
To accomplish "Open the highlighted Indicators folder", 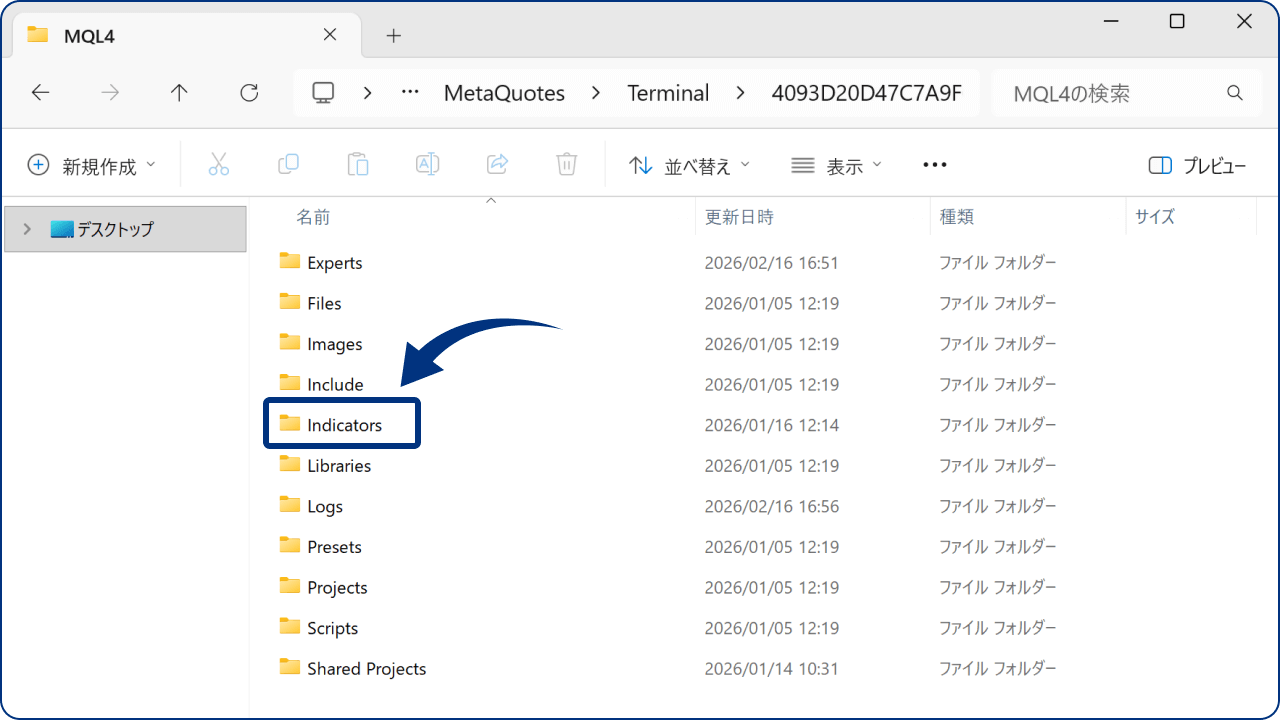I will tap(346, 424).
